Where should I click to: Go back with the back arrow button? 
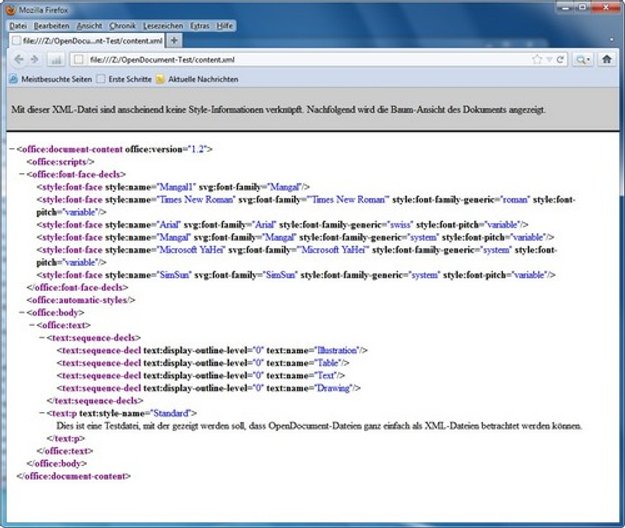19,60
